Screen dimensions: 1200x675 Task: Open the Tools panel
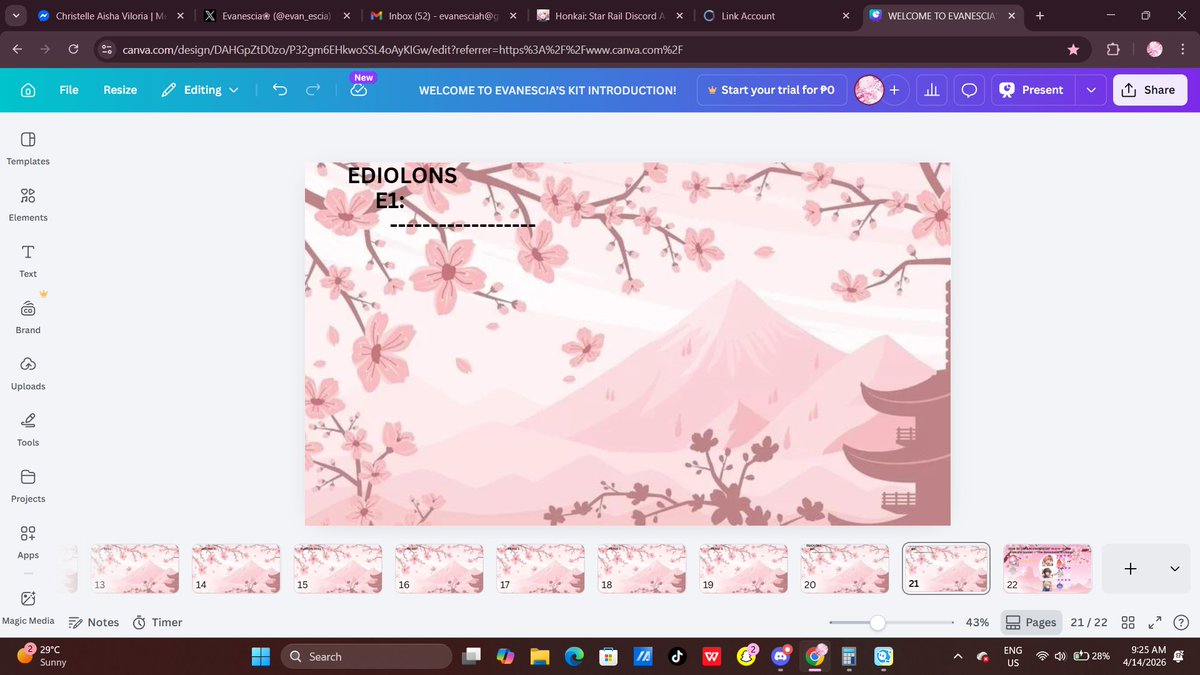28,428
